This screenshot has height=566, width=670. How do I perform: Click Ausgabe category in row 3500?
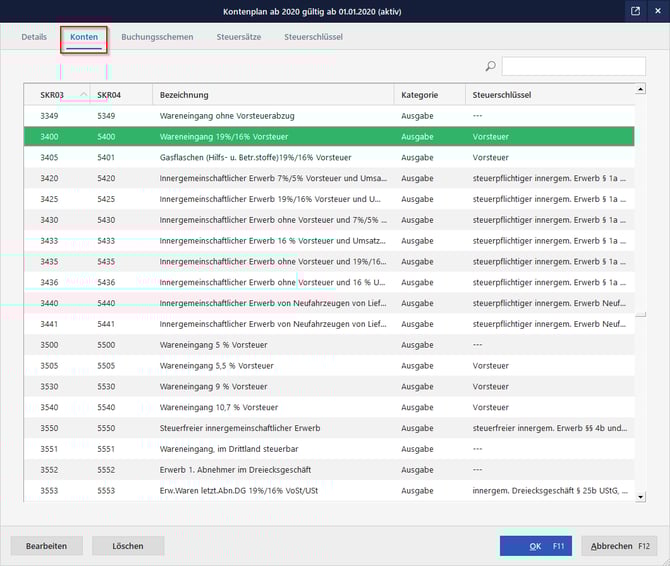(417, 345)
